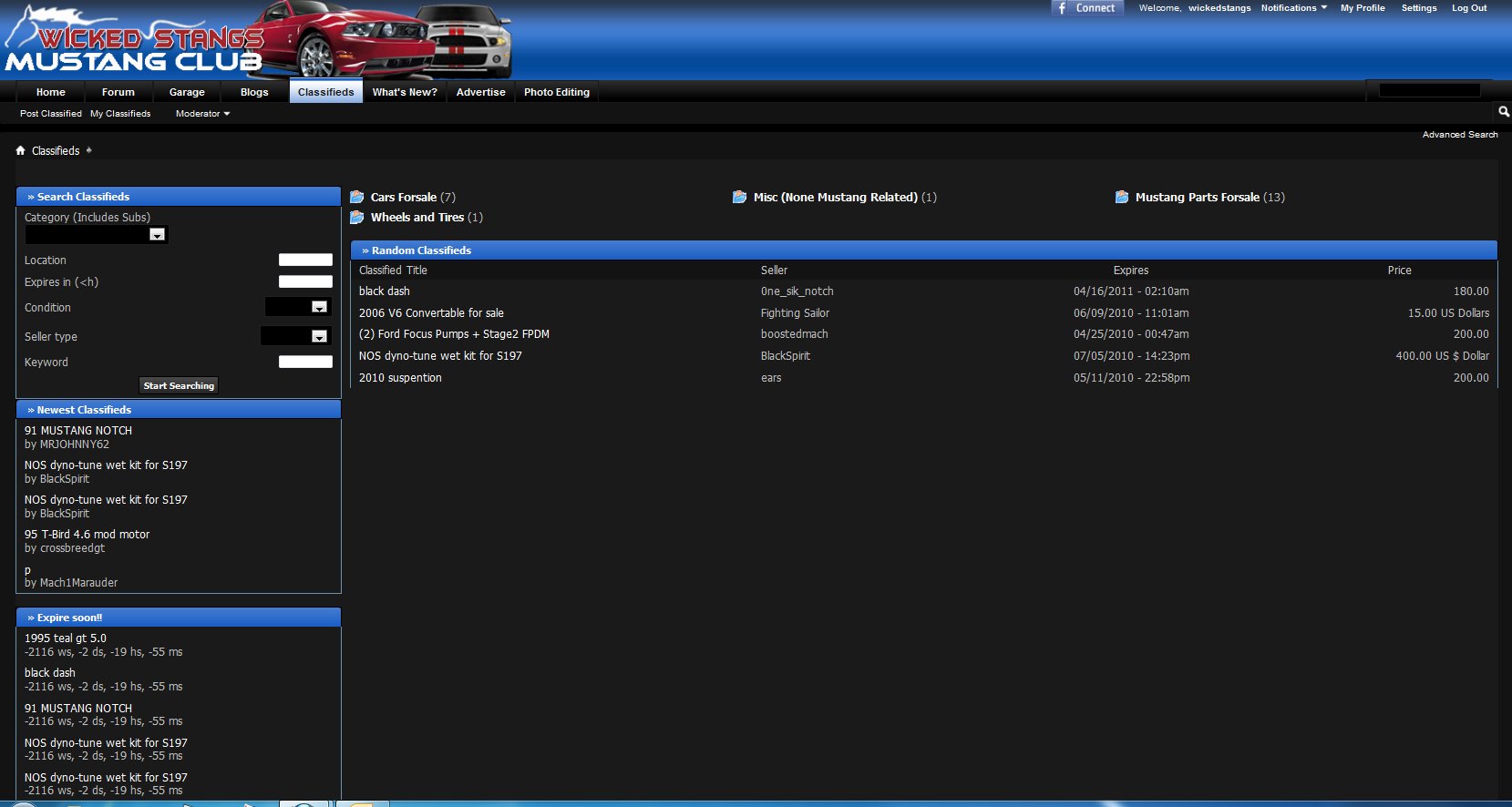
Task: Open the Garage tab
Action: point(187,92)
